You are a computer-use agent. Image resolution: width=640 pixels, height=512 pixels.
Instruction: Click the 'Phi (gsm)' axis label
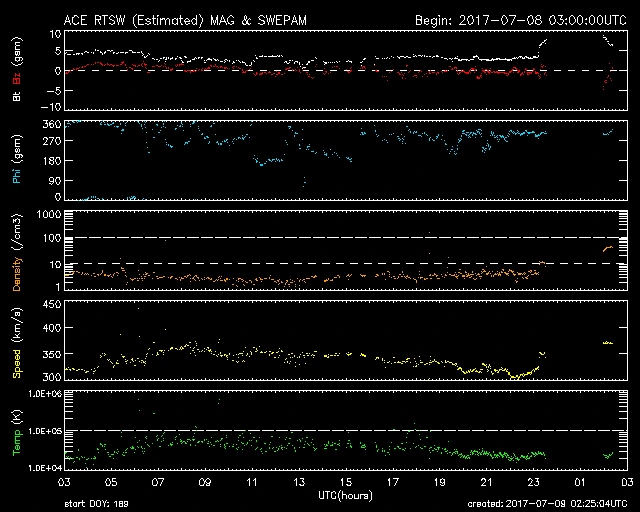[17, 159]
